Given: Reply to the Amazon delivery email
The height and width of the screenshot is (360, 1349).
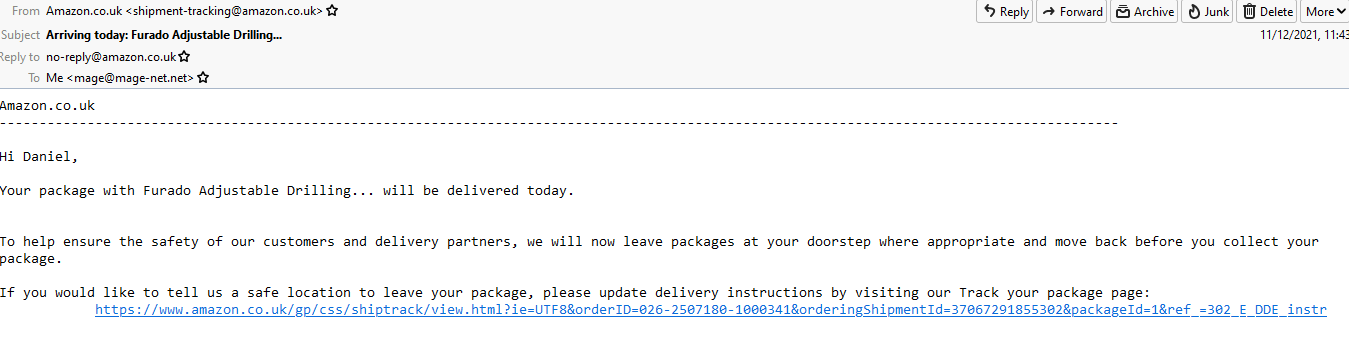Looking at the screenshot, I should (x=1004, y=12).
